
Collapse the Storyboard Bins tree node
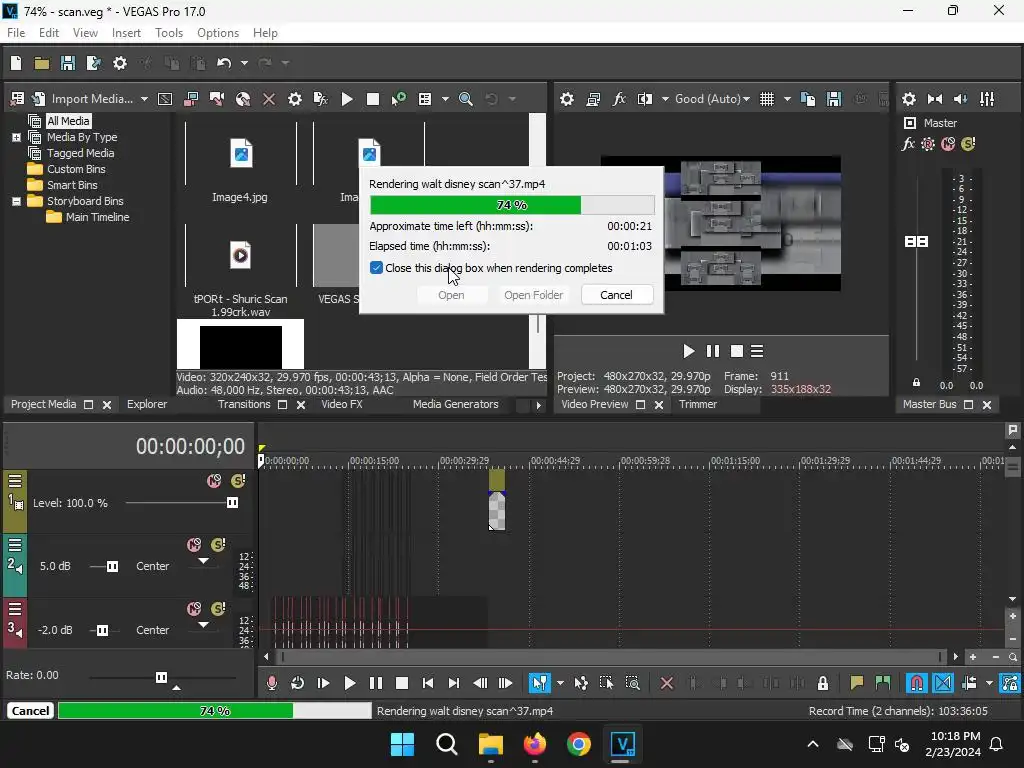coord(16,201)
